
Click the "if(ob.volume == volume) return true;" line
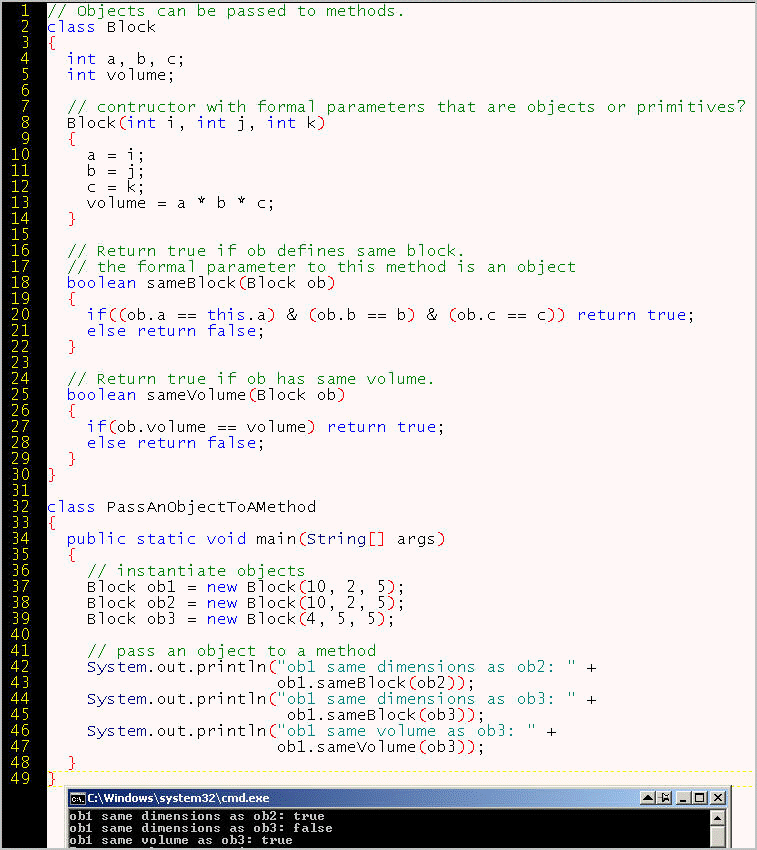[265, 427]
